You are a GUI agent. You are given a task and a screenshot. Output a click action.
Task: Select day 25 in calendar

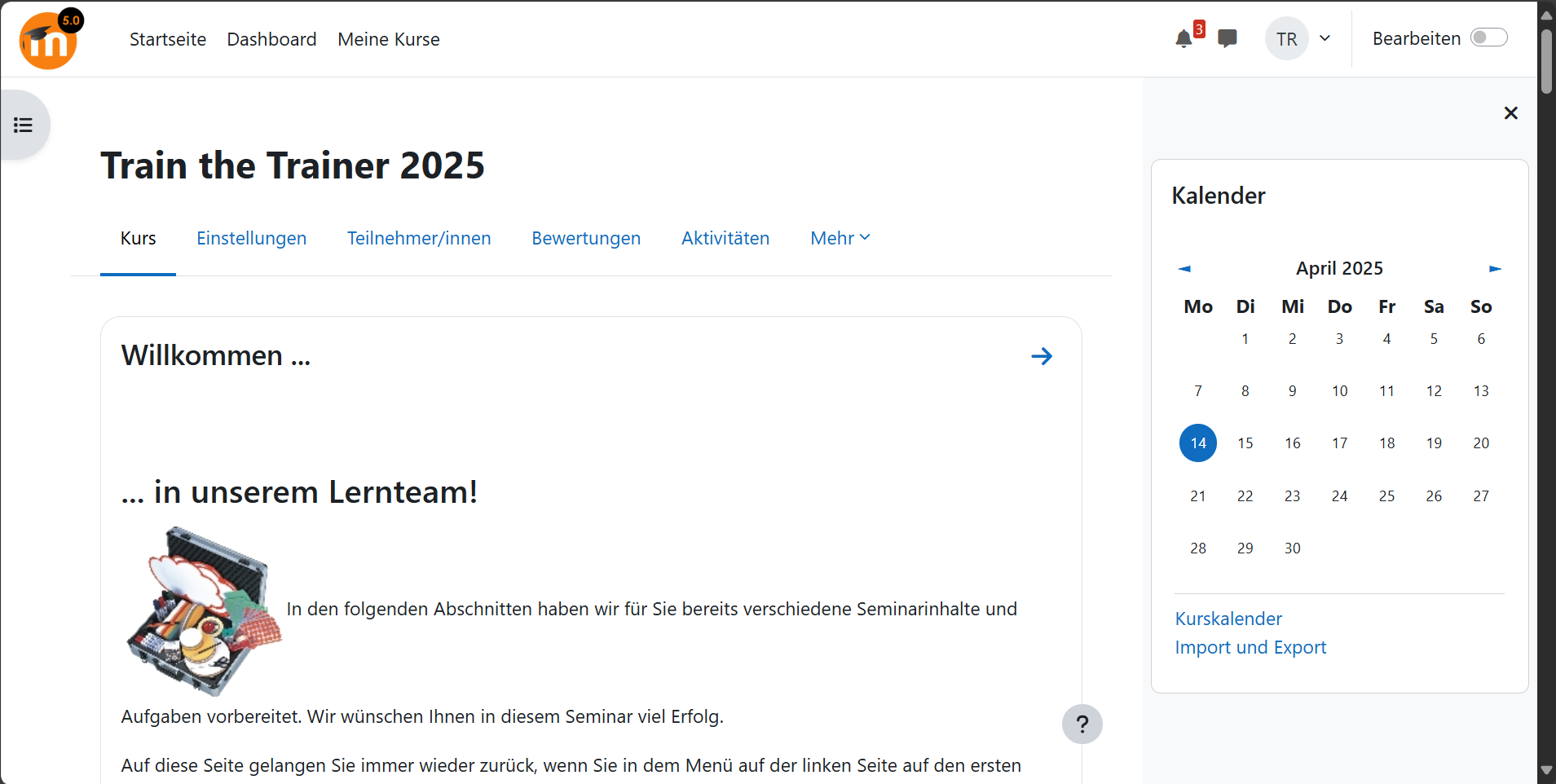(1386, 496)
